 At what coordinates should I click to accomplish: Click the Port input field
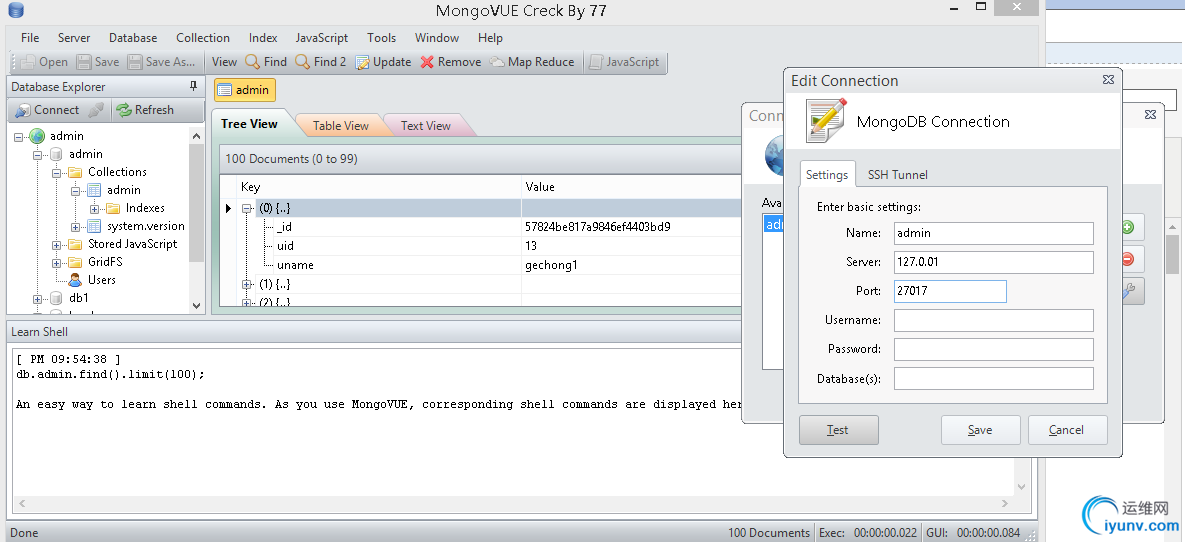[x=950, y=291]
